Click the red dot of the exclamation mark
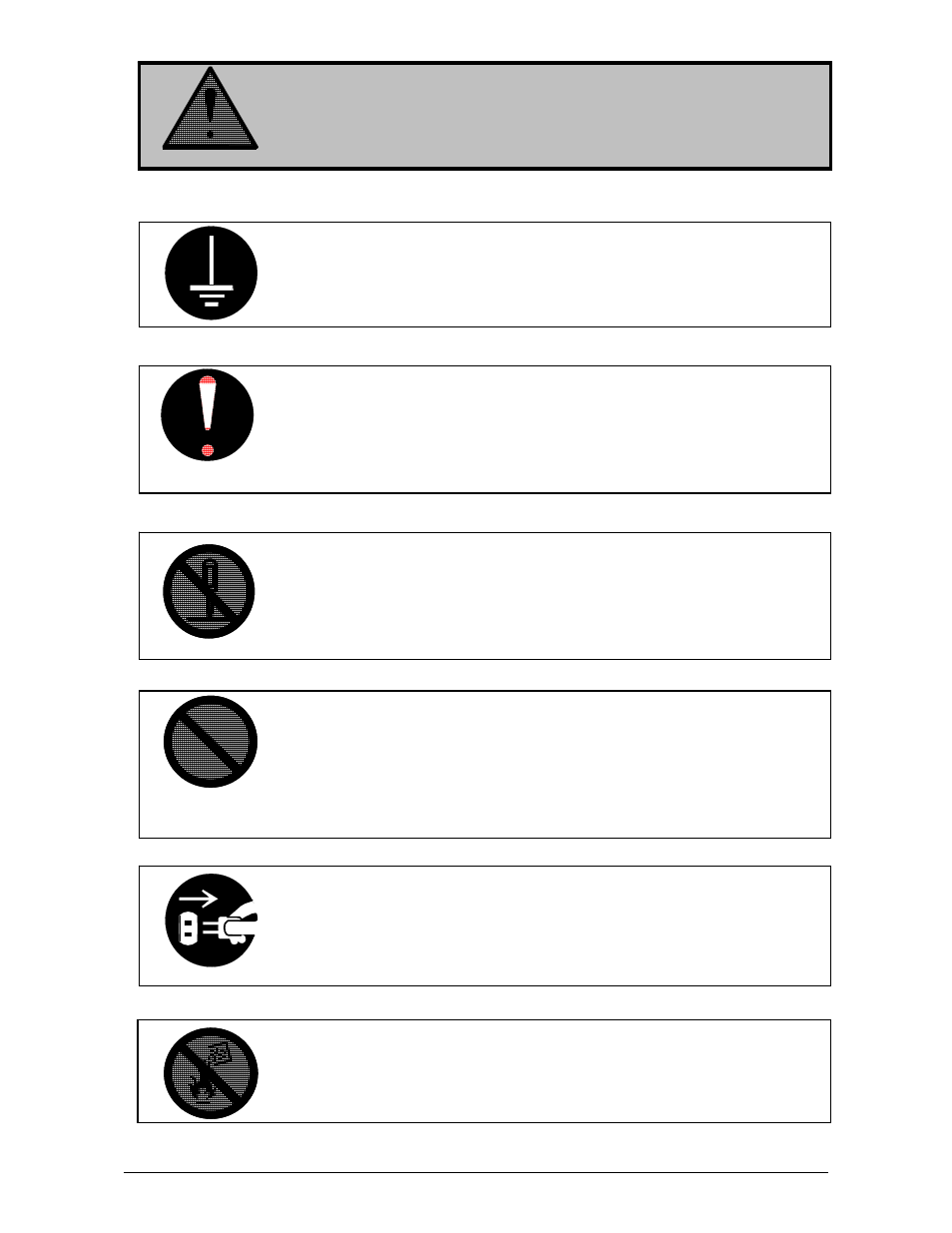Image resolution: width=952 pixels, height=1233 pixels. pos(208,451)
